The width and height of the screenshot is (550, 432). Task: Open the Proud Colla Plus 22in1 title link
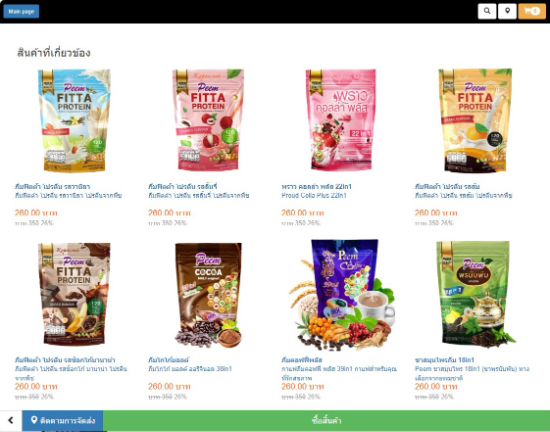[x=316, y=186]
